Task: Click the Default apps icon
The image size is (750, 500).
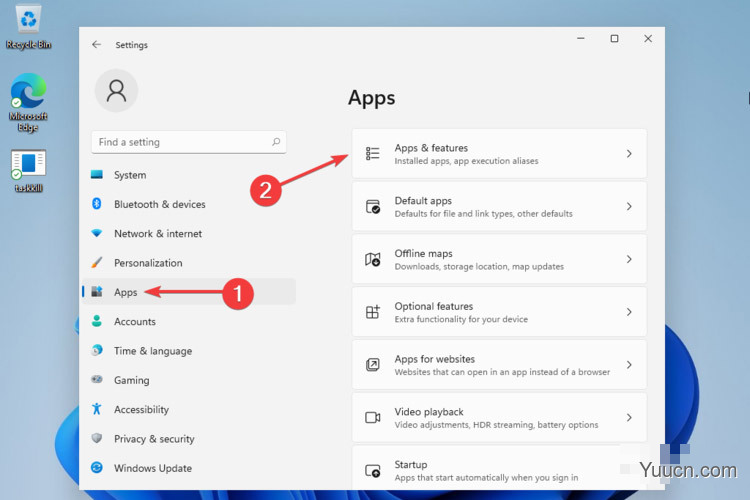Action: click(x=373, y=207)
